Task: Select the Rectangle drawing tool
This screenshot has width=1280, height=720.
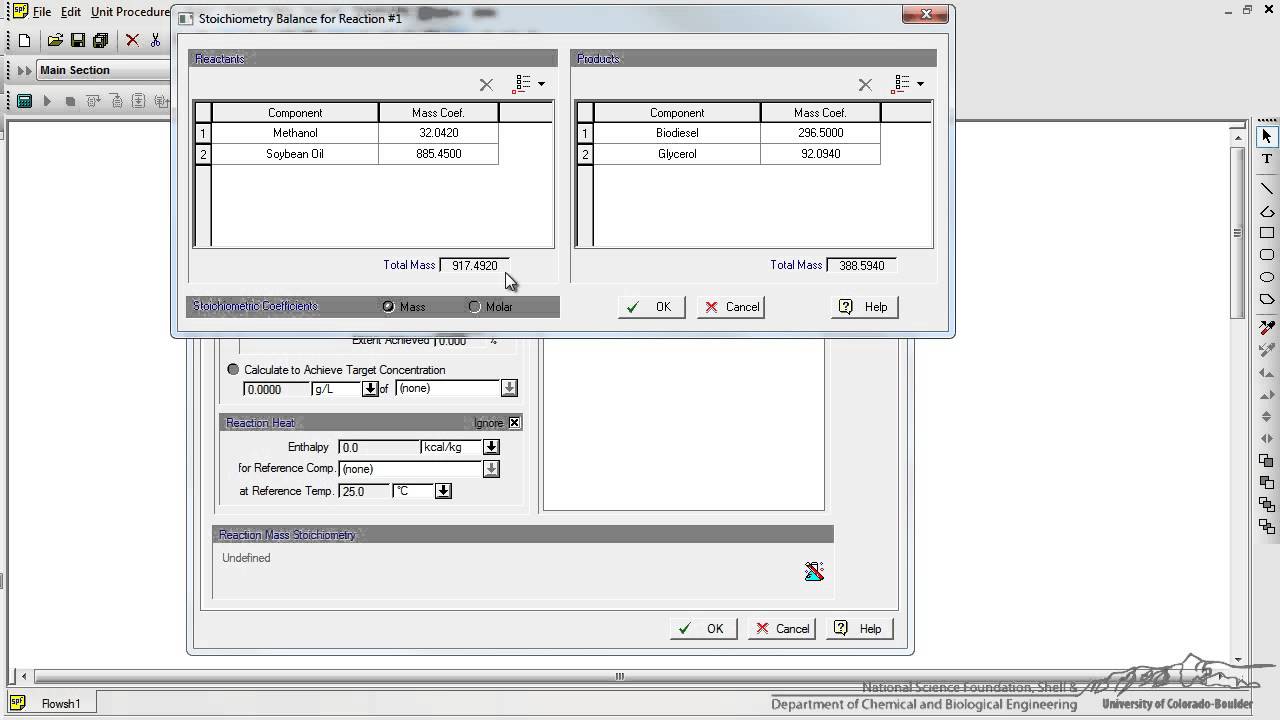Action: pos(1267,233)
